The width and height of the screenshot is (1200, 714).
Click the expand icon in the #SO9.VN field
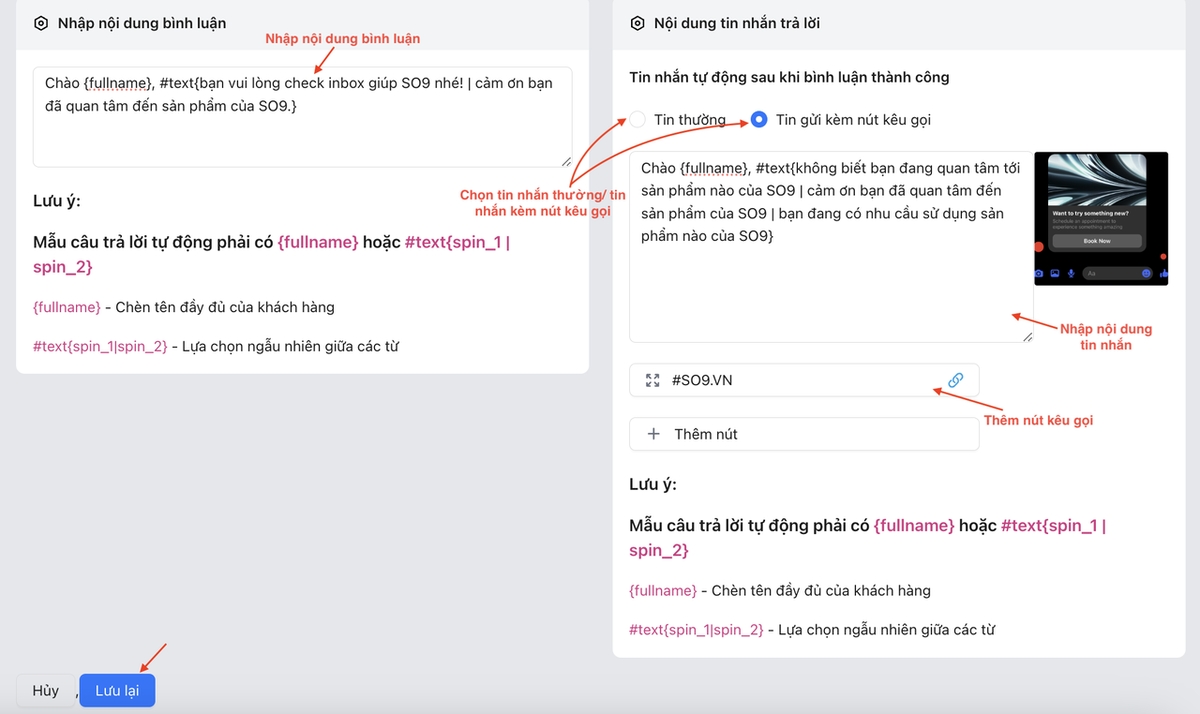pyautogui.click(x=653, y=380)
